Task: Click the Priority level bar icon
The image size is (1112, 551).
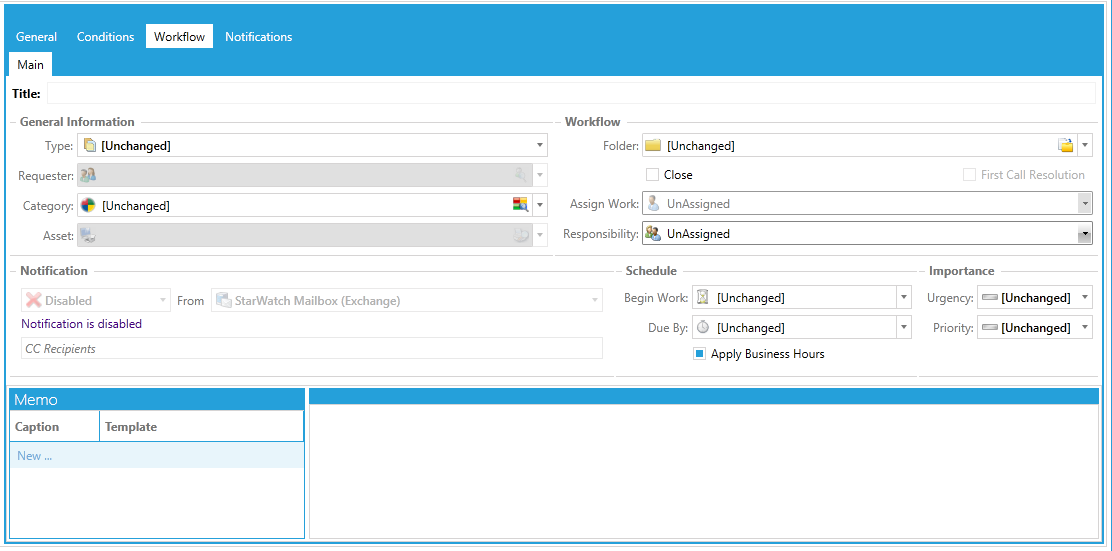Action: tap(990, 328)
